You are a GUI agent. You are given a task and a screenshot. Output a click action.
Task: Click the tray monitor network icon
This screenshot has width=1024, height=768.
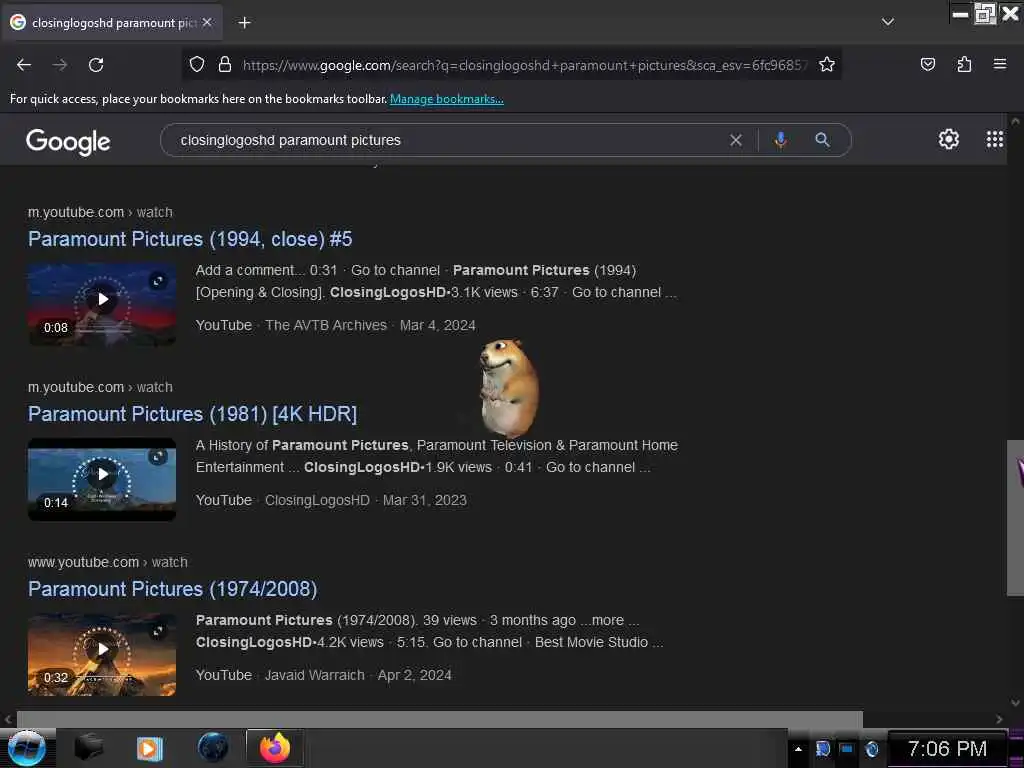click(x=847, y=749)
